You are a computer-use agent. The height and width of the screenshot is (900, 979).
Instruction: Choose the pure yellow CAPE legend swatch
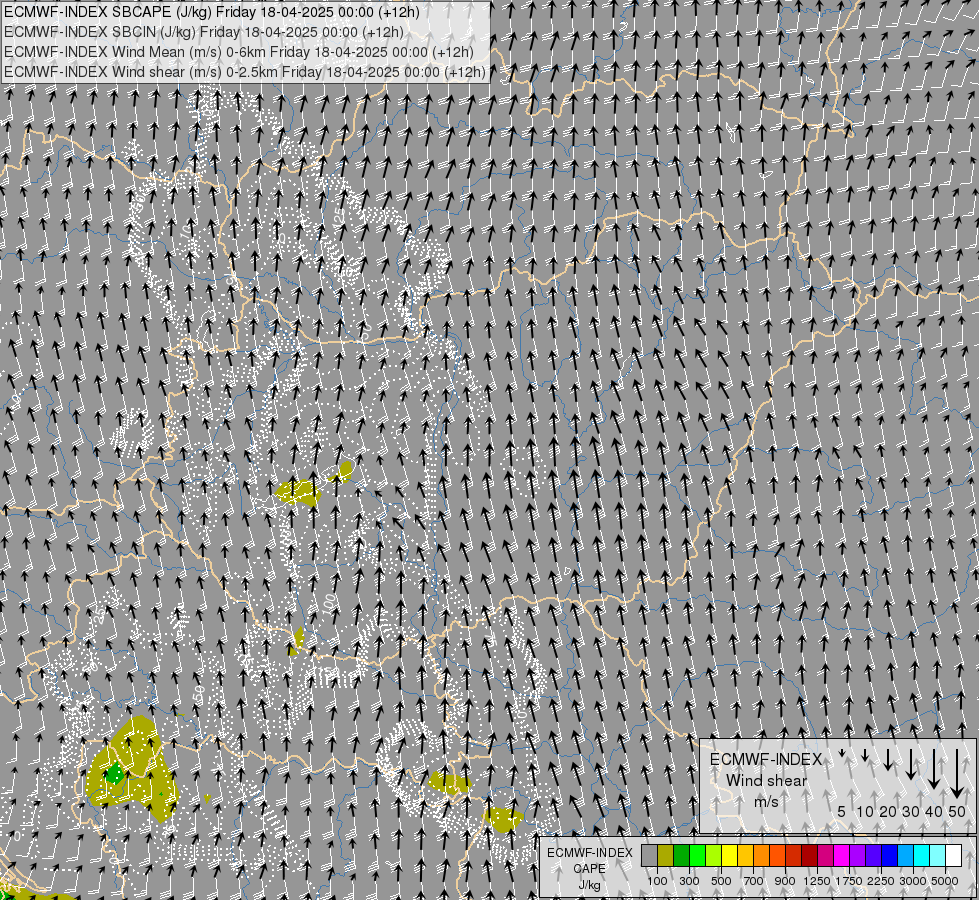pos(729,856)
